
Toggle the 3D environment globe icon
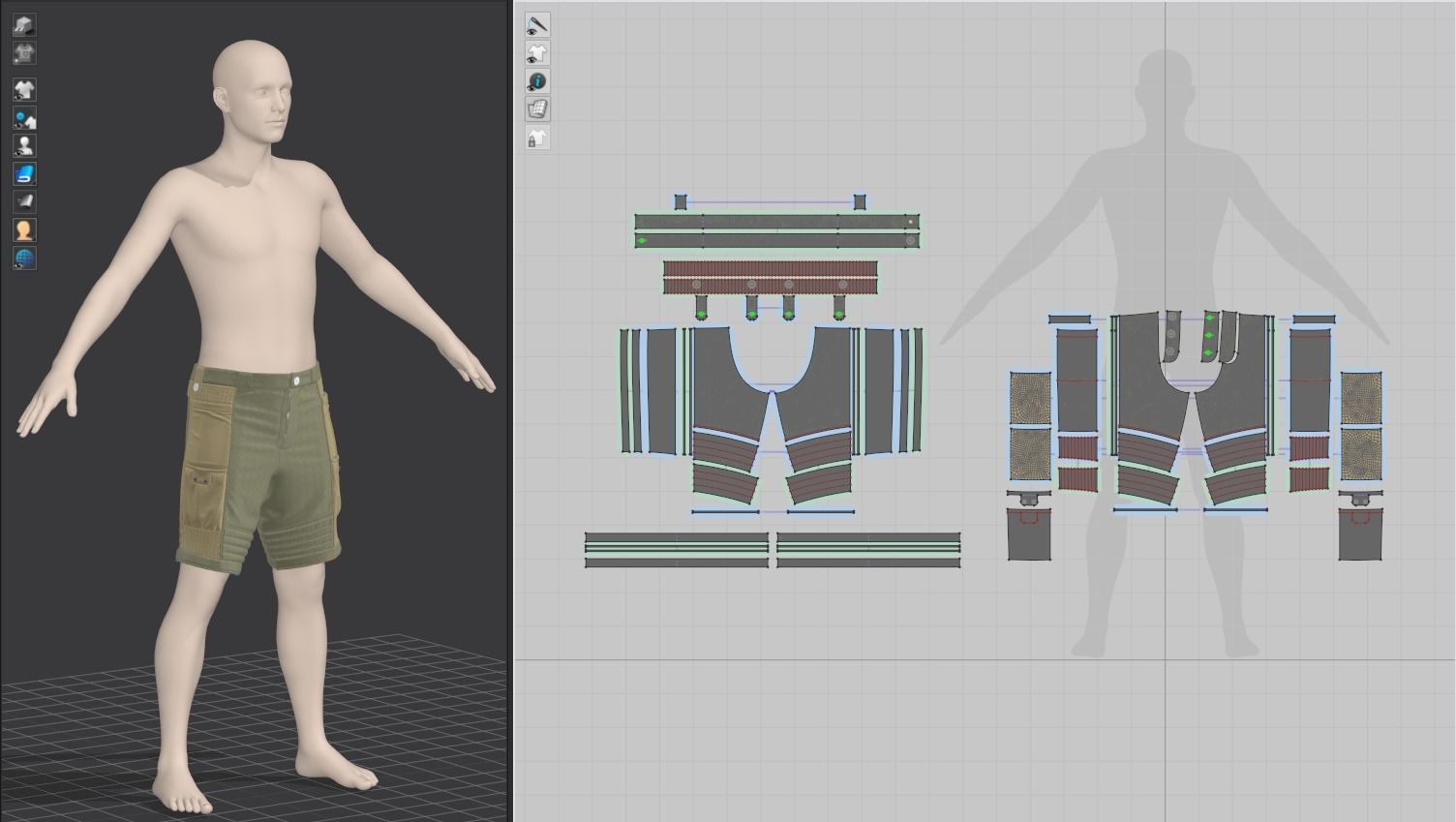click(24, 258)
